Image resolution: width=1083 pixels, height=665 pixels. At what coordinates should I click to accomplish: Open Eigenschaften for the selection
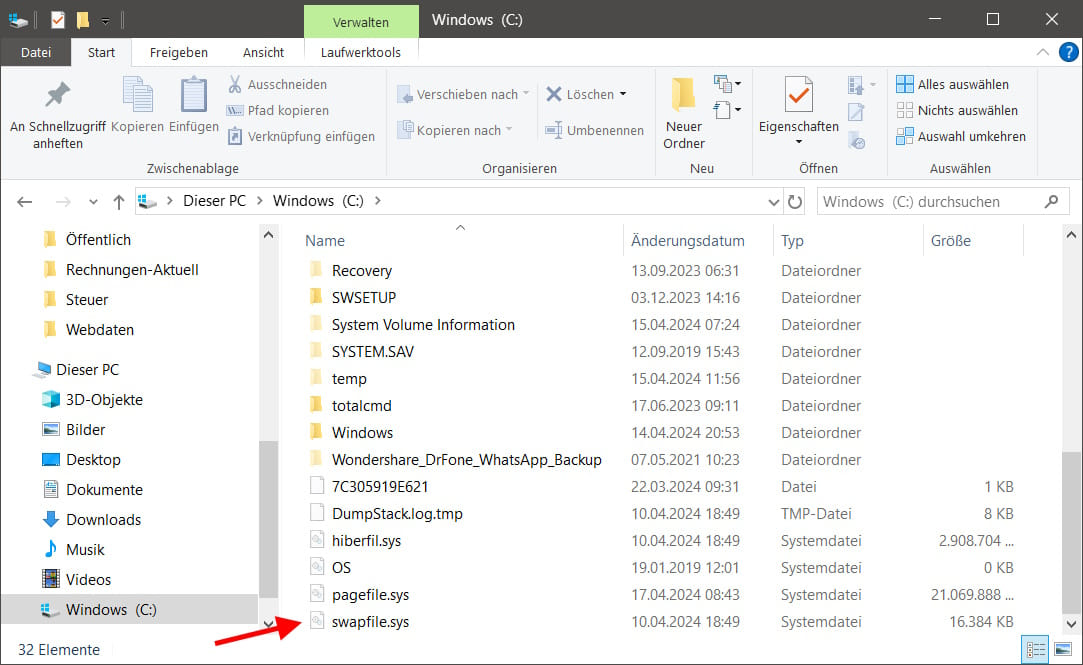(x=797, y=105)
